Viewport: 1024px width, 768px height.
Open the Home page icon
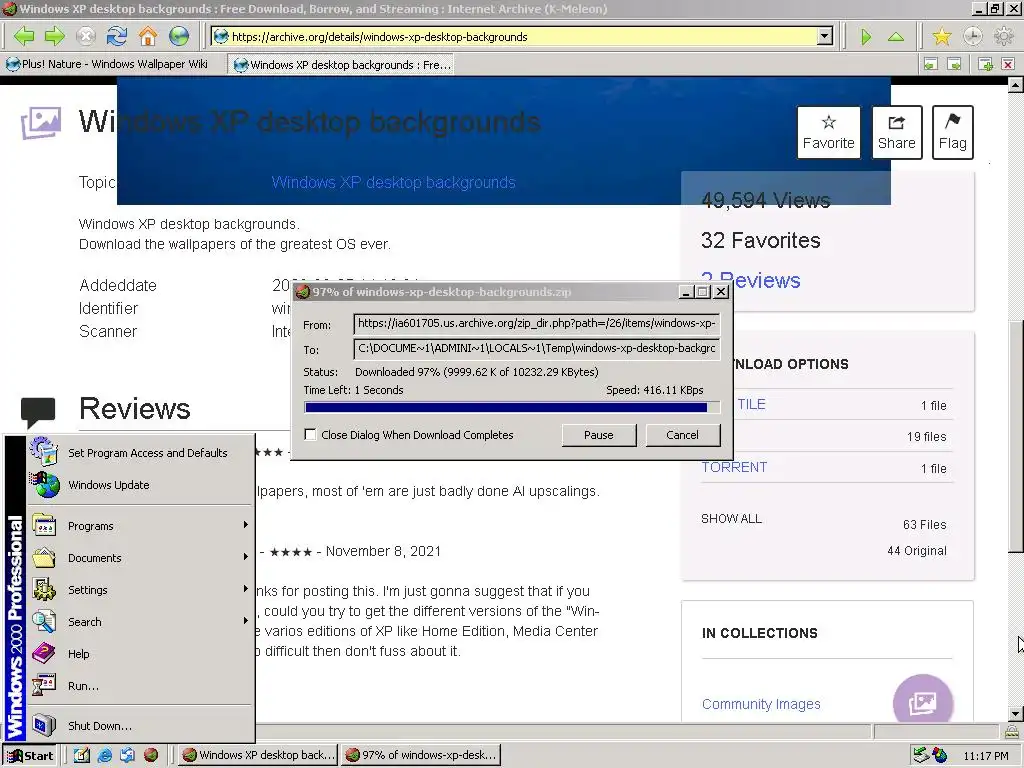pyautogui.click(x=148, y=36)
